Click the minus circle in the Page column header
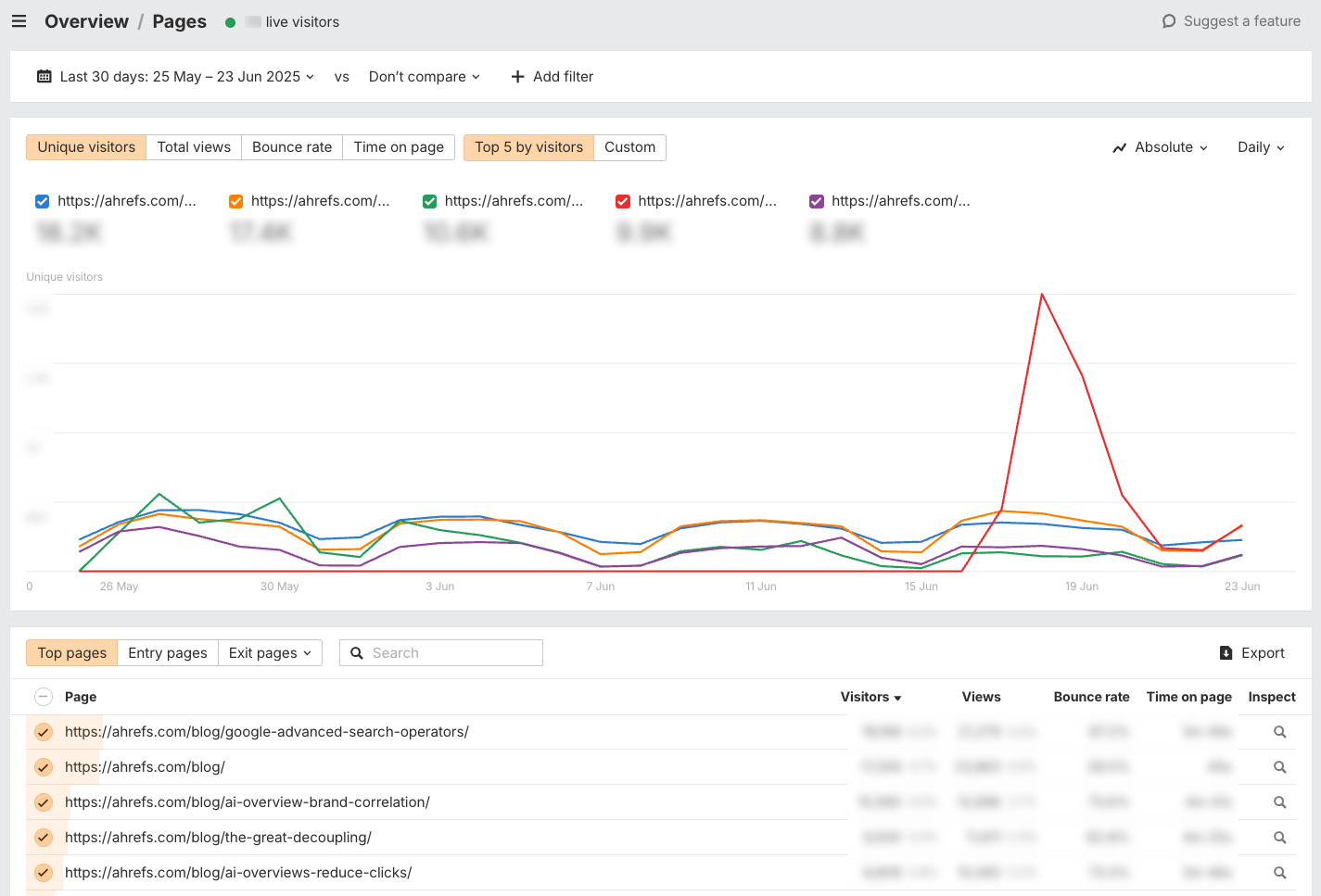Image resolution: width=1321 pixels, height=896 pixels. point(43,696)
